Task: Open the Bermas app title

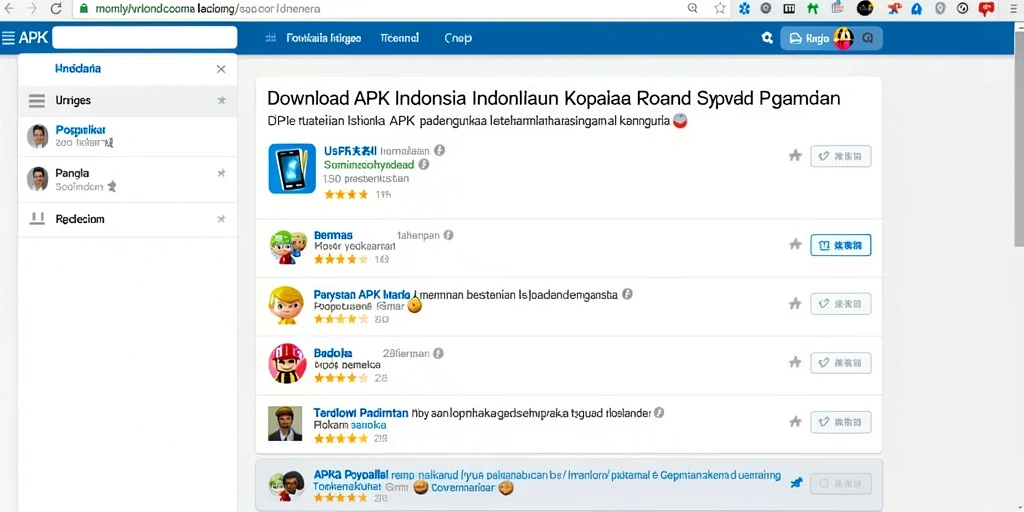Action: point(333,234)
